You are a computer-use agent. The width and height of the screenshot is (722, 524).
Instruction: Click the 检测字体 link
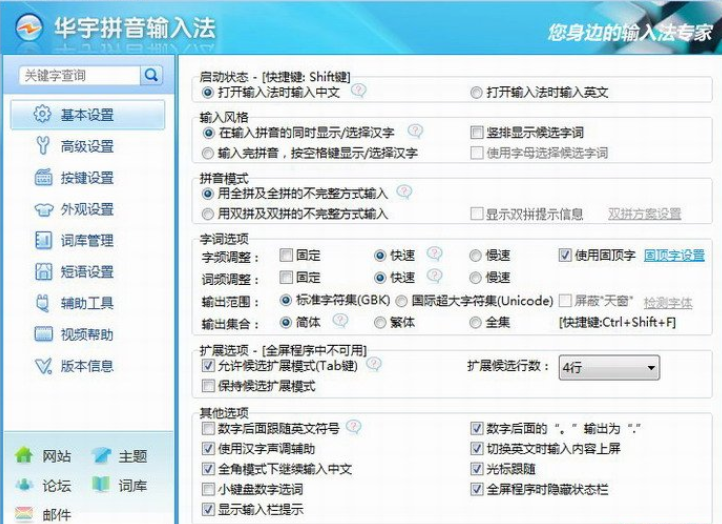click(x=668, y=303)
